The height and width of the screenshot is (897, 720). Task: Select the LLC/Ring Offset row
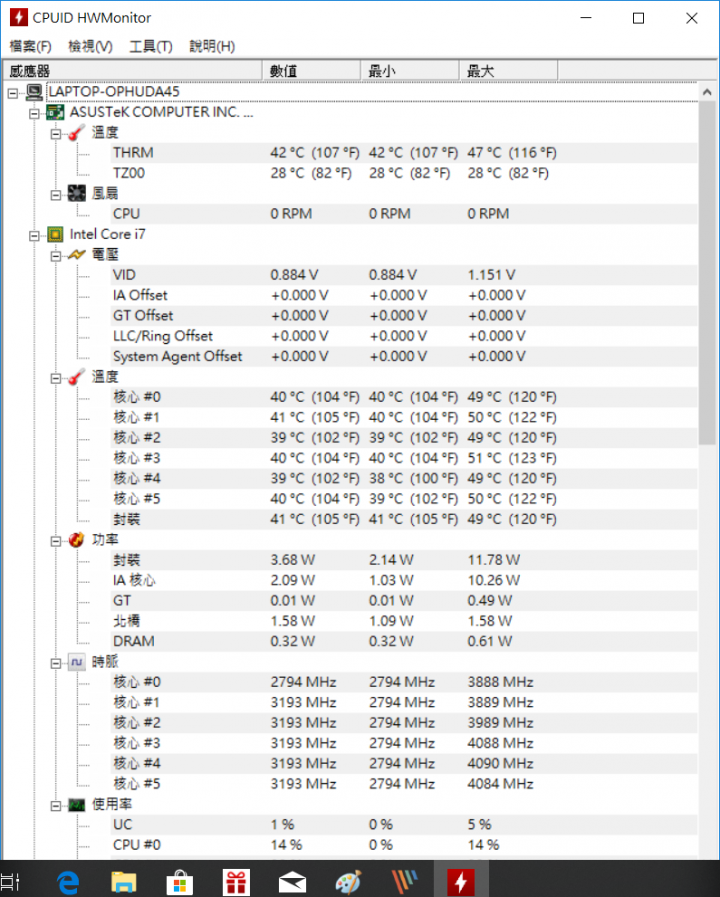(404, 336)
